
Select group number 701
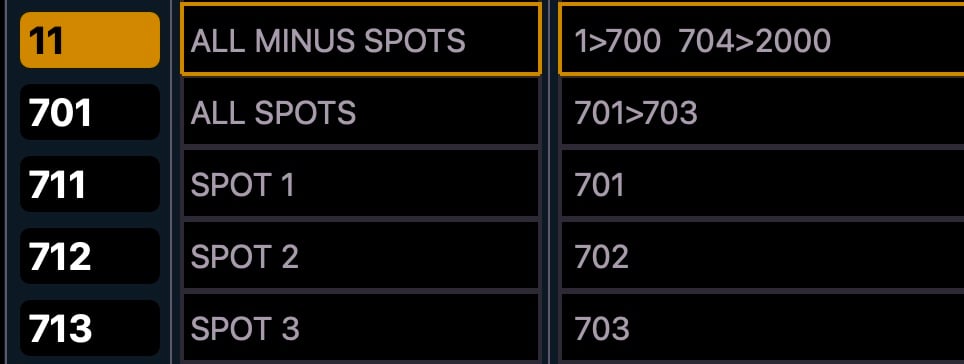90,112
